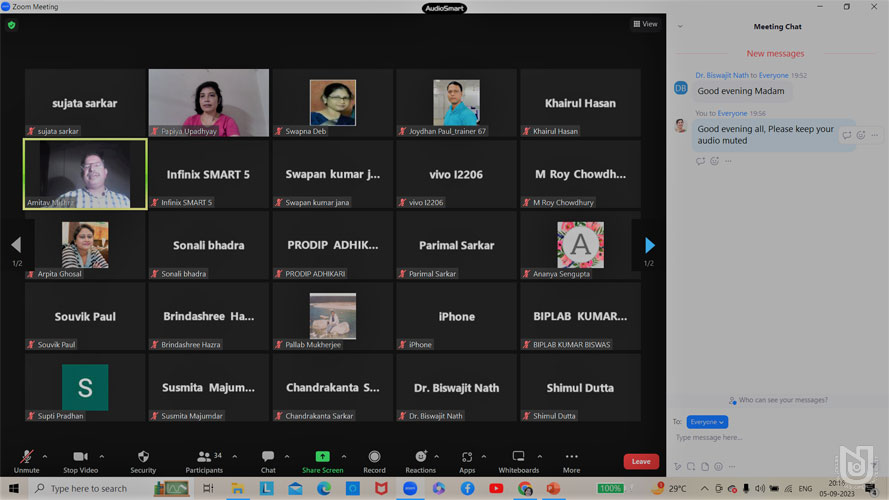Expand the arrow beside Whiteboards

(540, 456)
